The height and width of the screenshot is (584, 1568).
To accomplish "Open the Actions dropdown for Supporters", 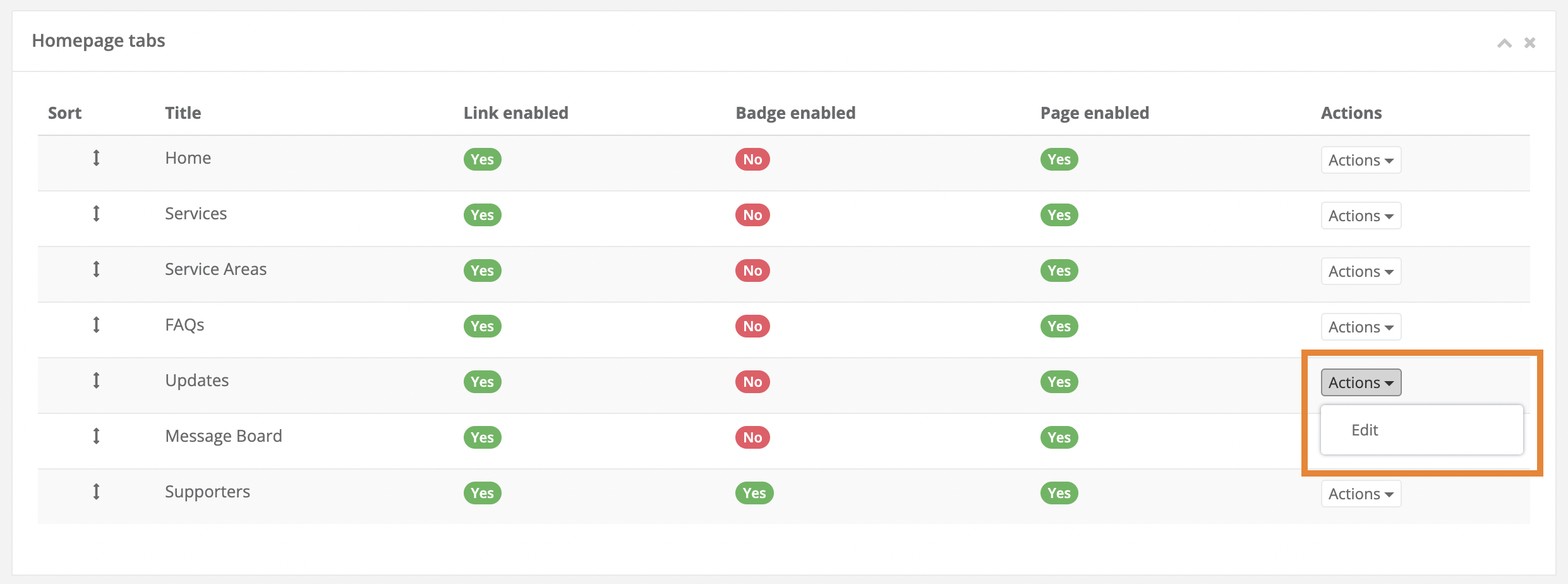I will (x=1361, y=494).
